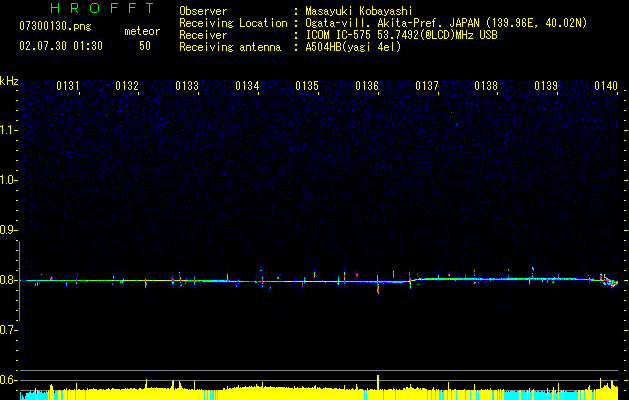Click the meteor count value 50
Screen dimensions: 629x400
click(145, 46)
